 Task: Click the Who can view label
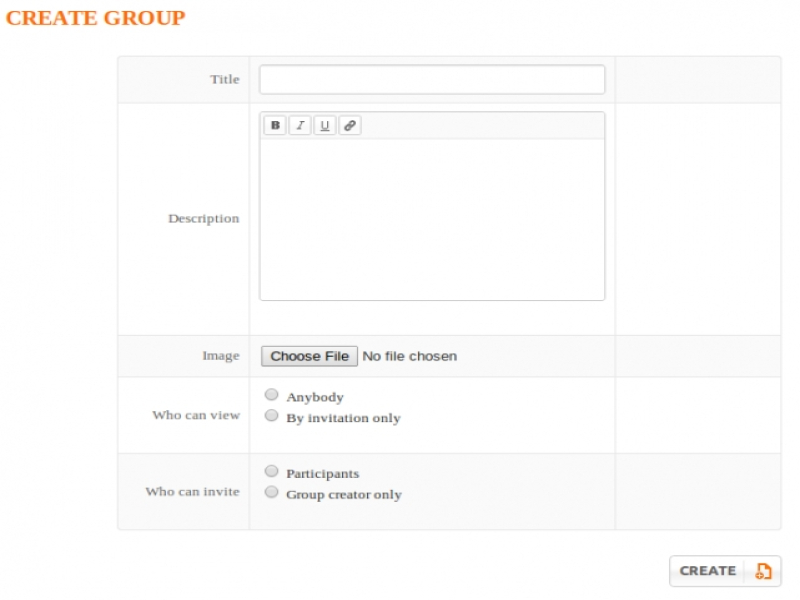(196, 415)
